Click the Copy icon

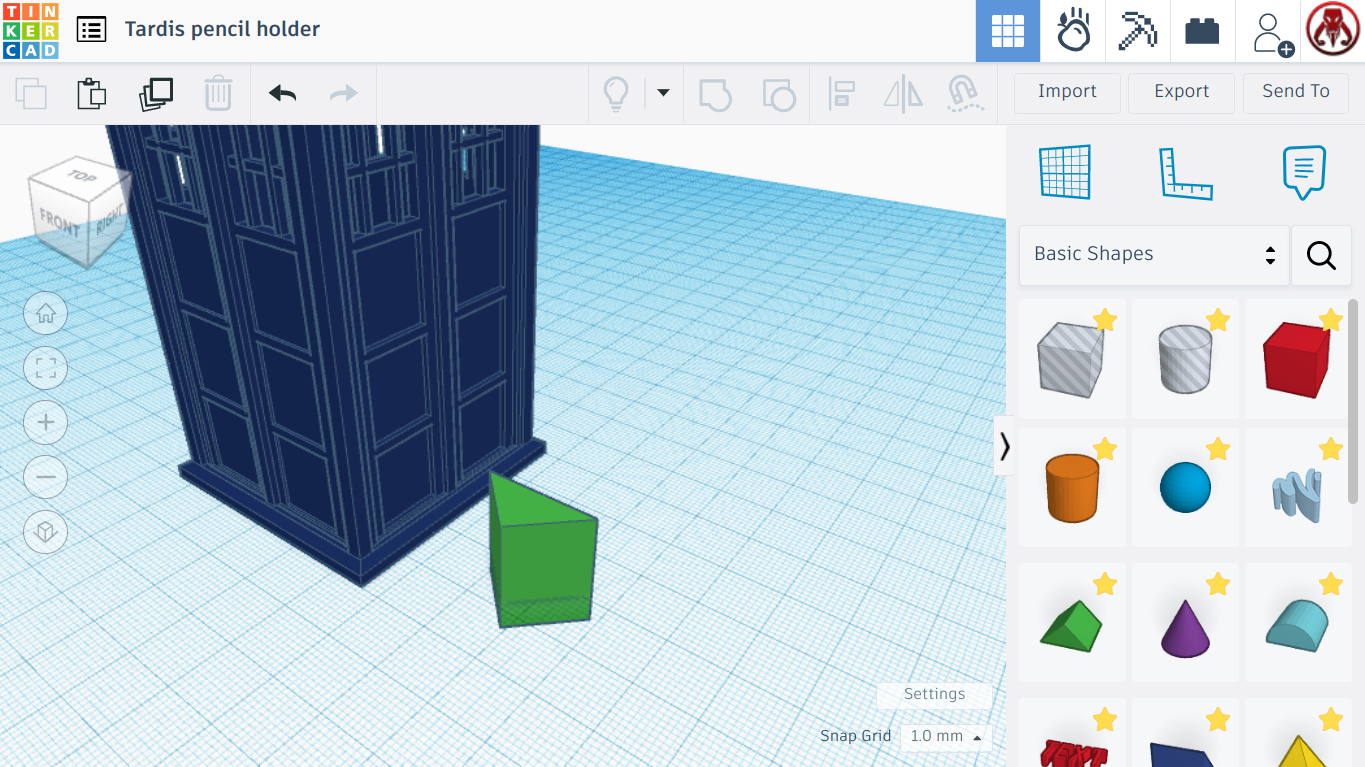click(31, 94)
